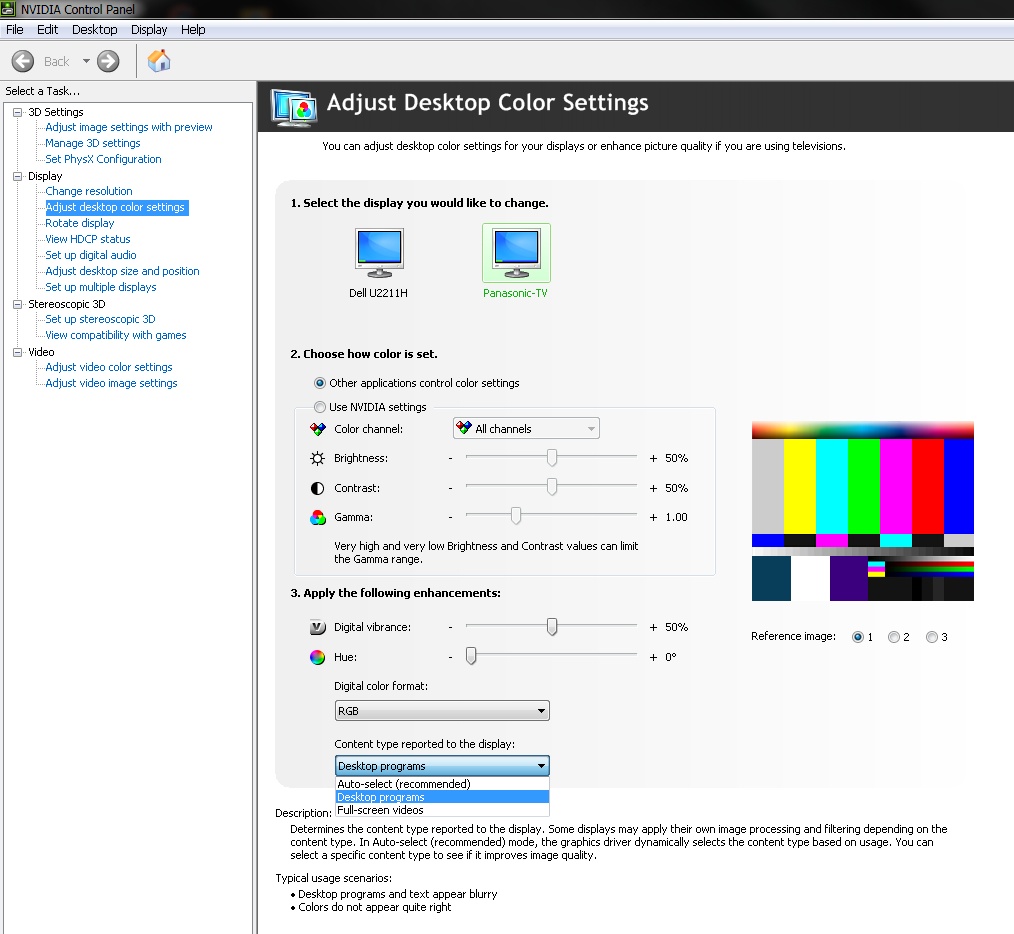This screenshot has height=934, width=1014.
Task: Open the Color channel All channels dropdown
Action: tap(526, 428)
